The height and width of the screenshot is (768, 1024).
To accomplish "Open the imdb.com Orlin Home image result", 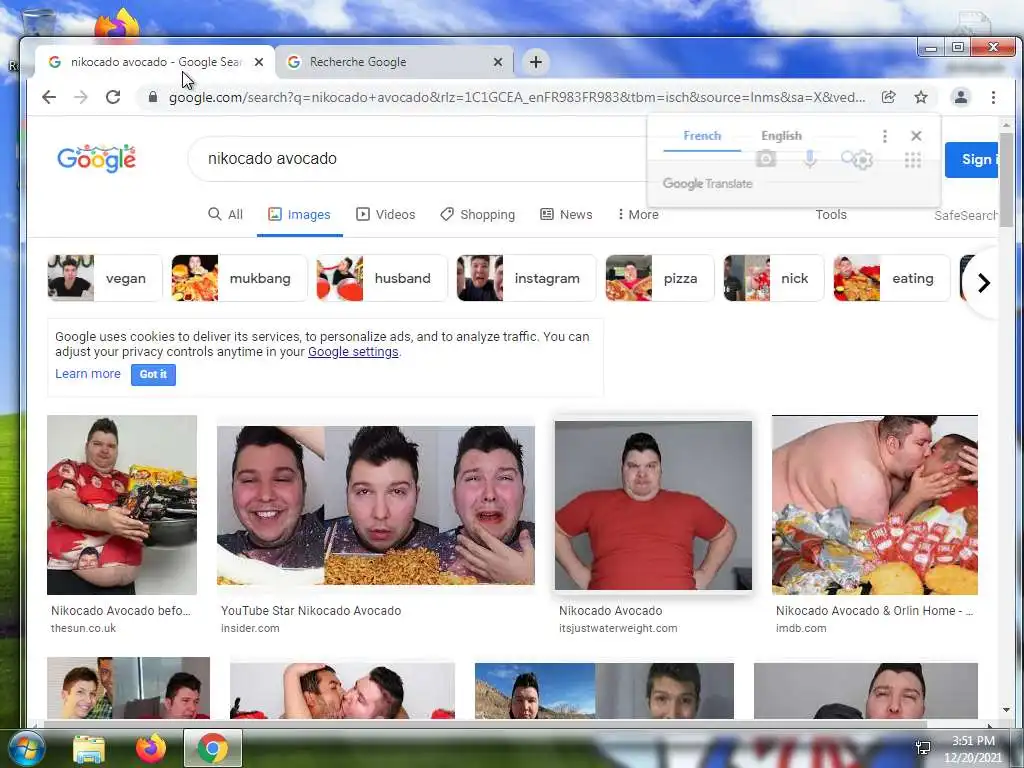I will [x=875, y=505].
